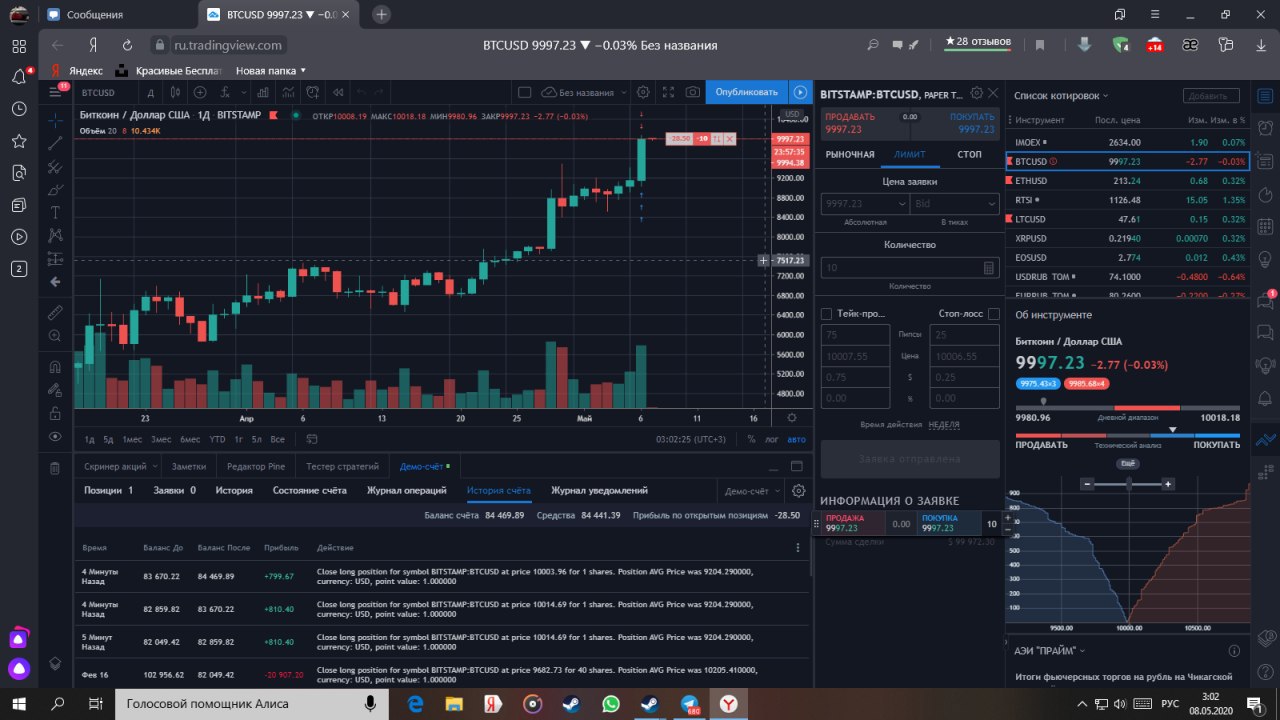The image size is (1280, 720).
Task: Toggle lock all drawing tools
Action: point(55,413)
